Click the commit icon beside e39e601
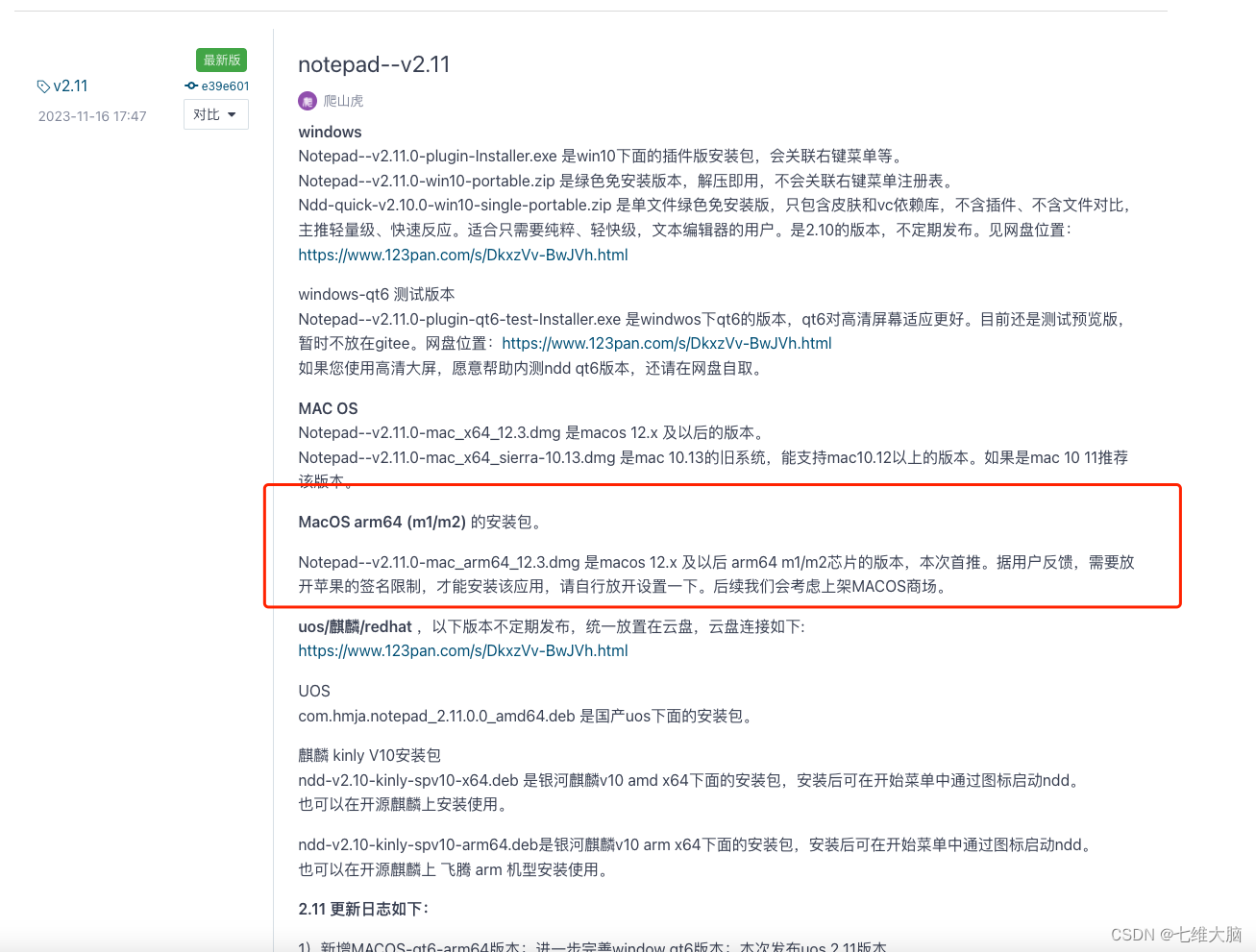The width and height of the screenshot is (1256, 952). (x=191, y=85)
